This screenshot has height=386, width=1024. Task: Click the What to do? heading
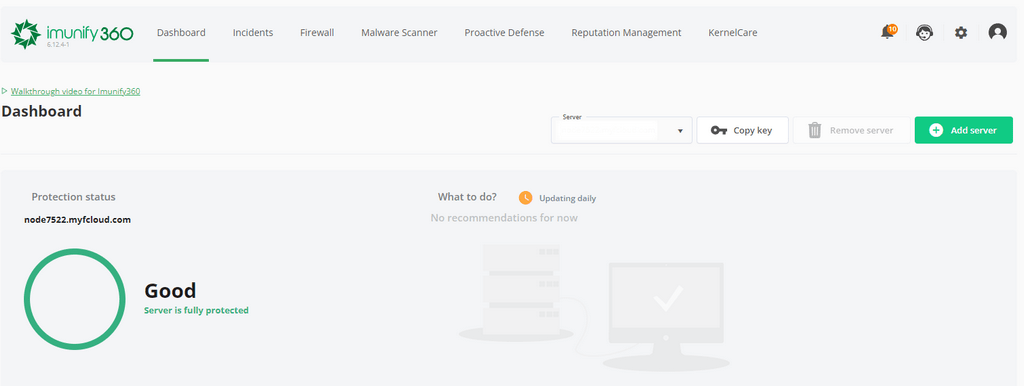[467, 197]
